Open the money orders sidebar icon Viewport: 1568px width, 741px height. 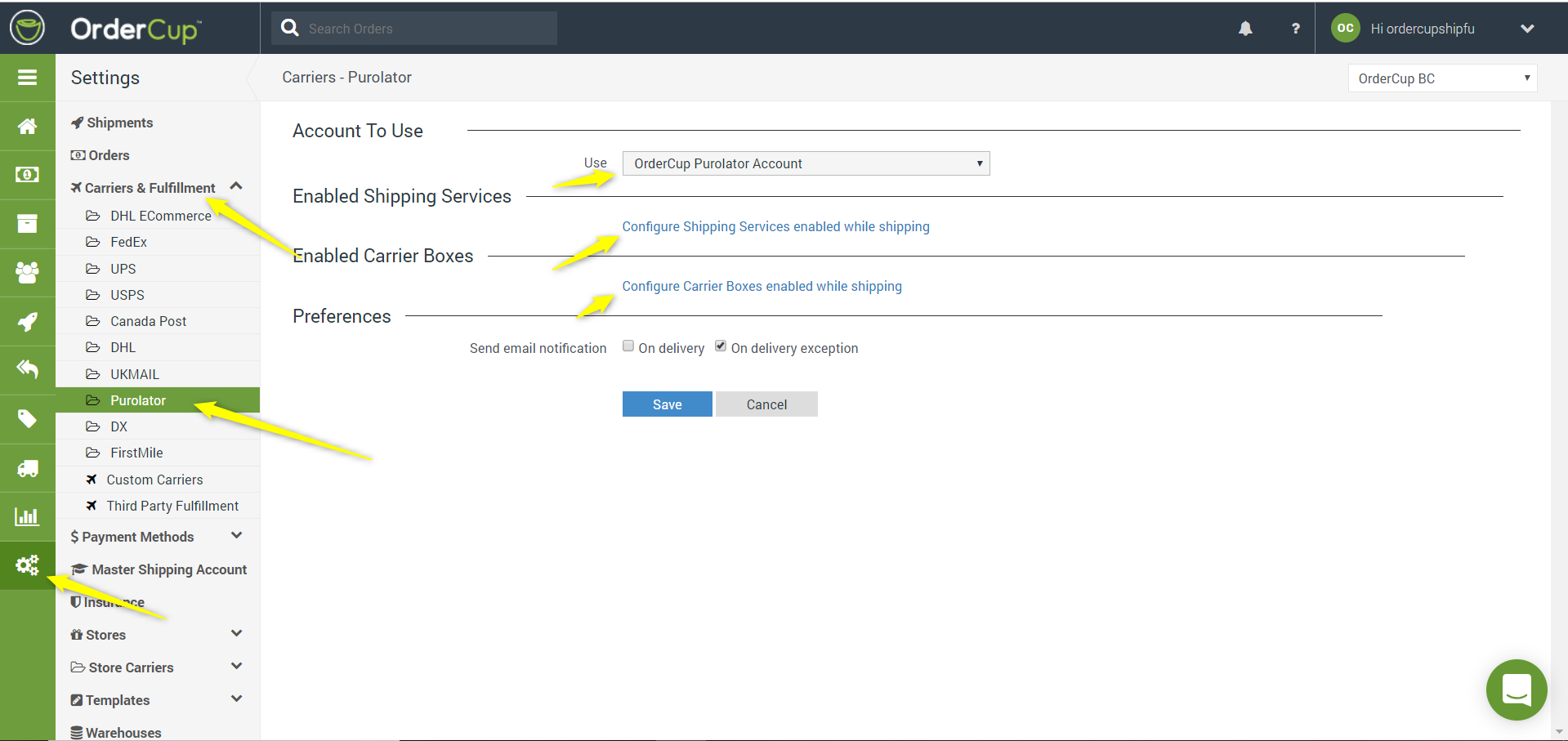[27, 175]
